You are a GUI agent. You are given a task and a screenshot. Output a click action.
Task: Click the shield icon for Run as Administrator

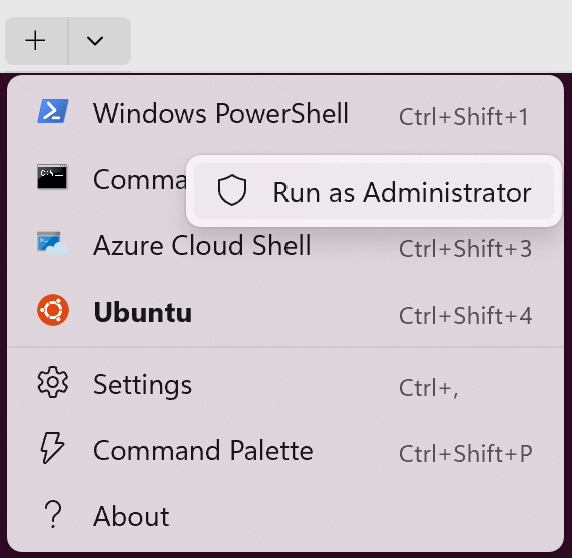pyautogui.click(x=232, y=190)
